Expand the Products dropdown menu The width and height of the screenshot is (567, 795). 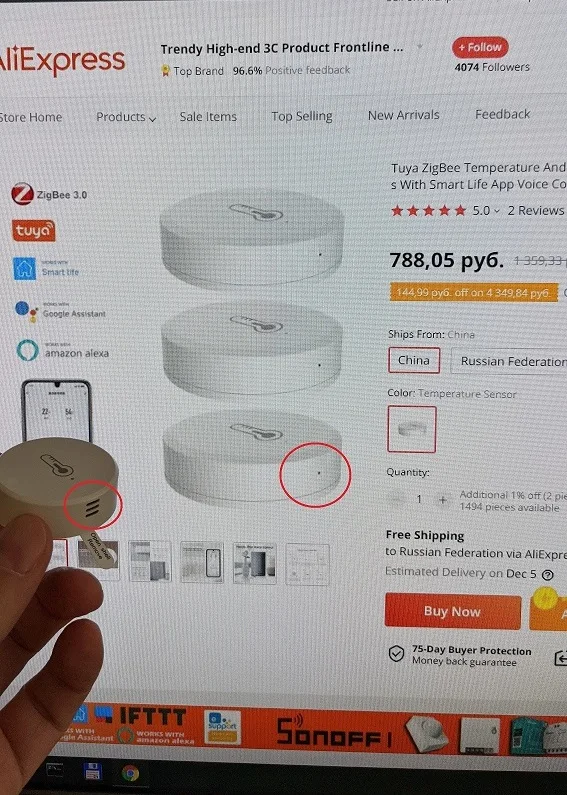click(x=126, y=117)
